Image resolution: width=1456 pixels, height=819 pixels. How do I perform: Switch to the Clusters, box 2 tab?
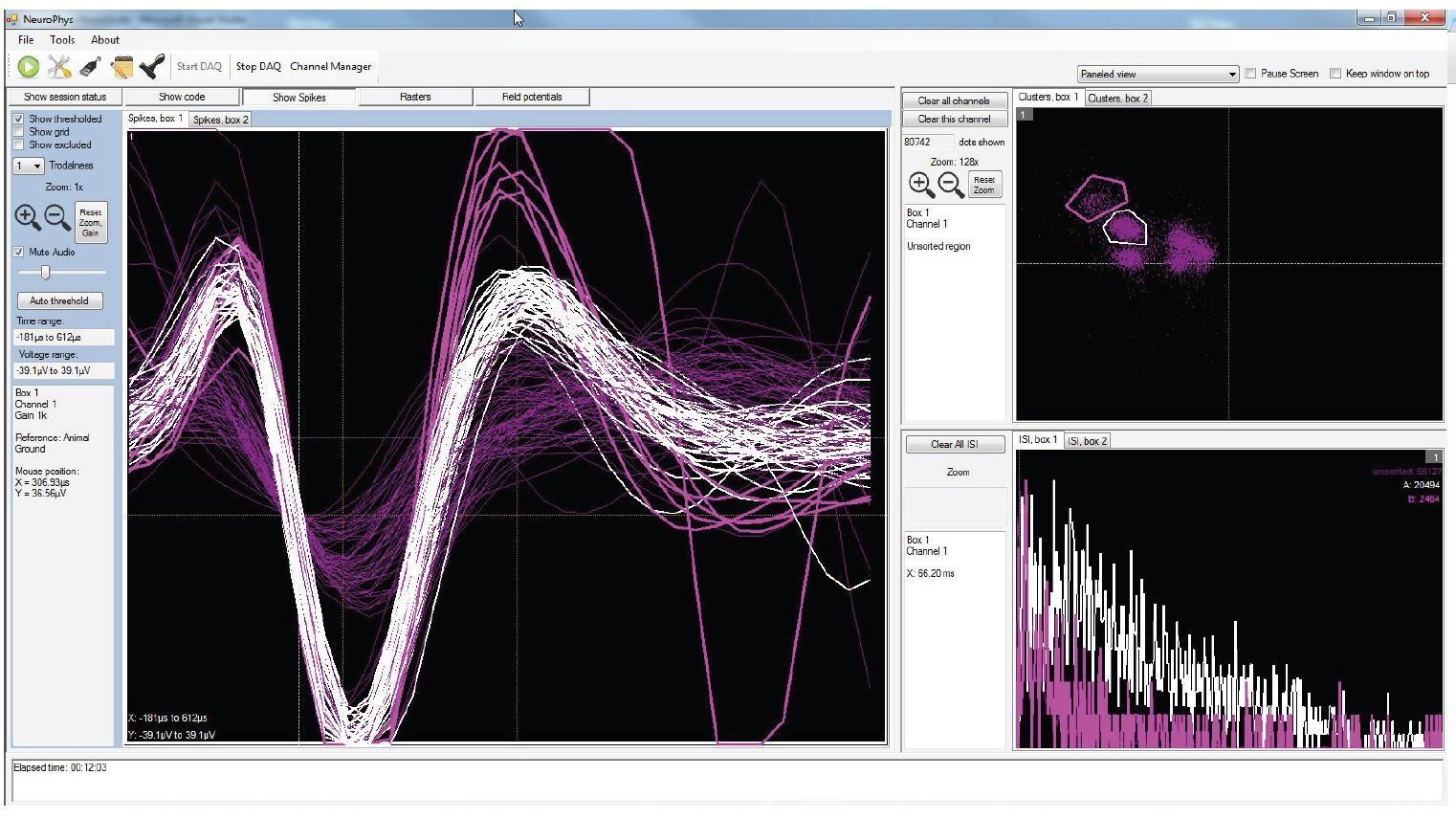[x=1117, y=98]
